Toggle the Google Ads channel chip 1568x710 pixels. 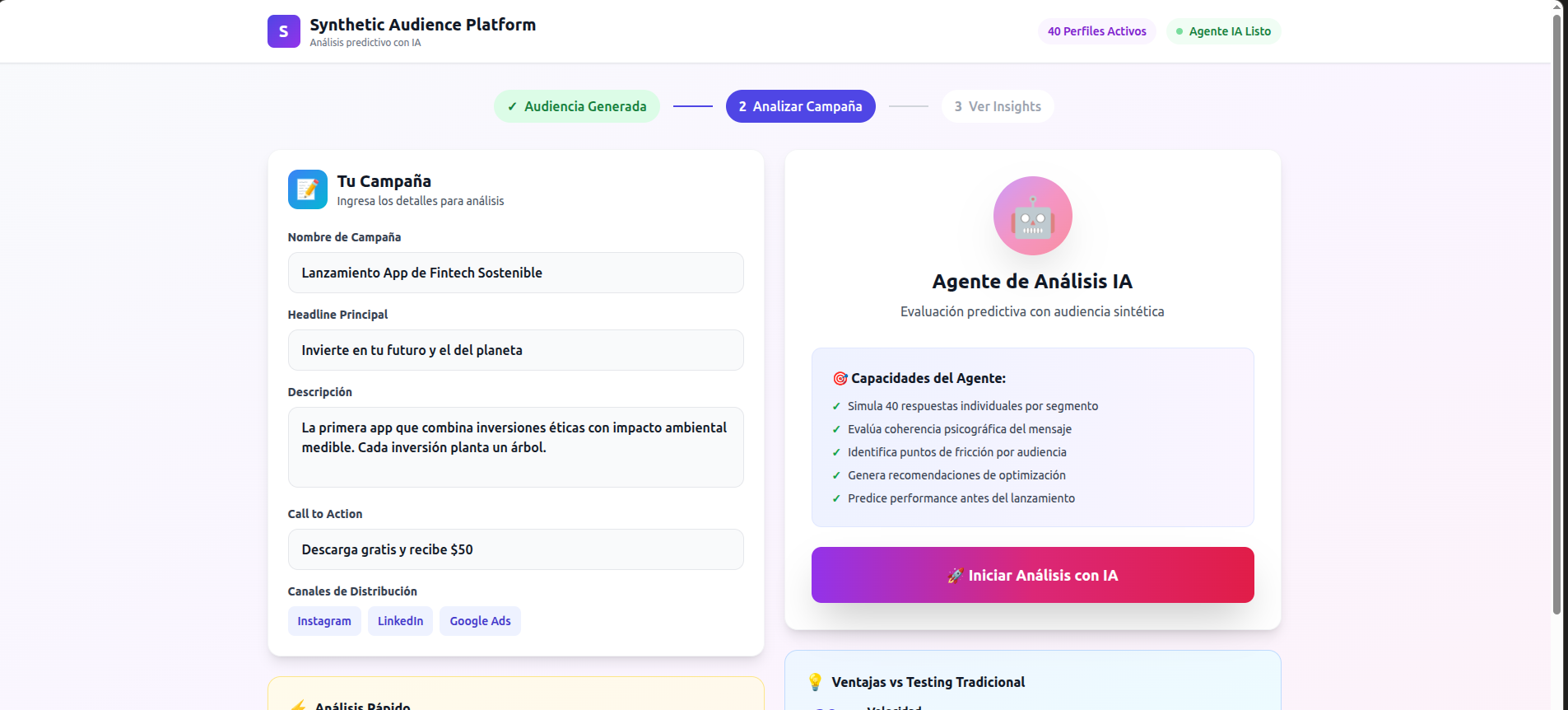point(480,621)
